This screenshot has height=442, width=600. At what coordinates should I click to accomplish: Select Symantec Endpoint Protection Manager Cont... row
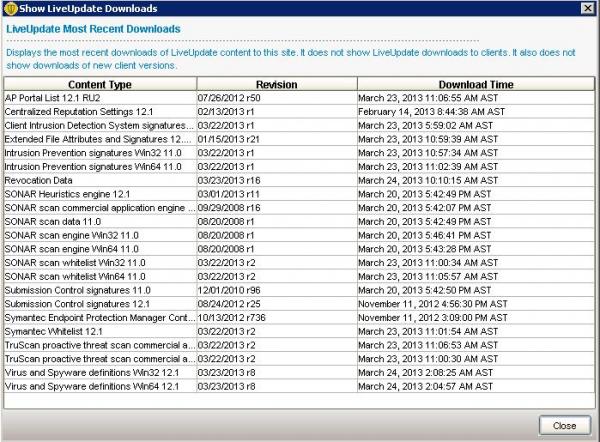pyautogui.click(x=299, y=318)
